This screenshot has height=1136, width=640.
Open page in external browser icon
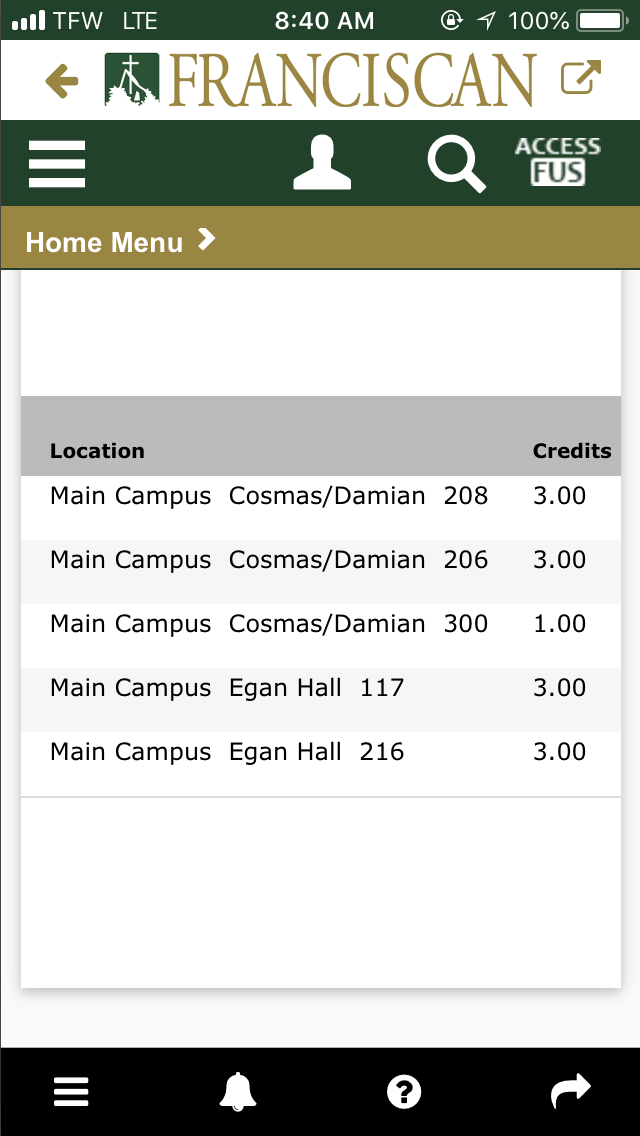(x=581, y=79)
